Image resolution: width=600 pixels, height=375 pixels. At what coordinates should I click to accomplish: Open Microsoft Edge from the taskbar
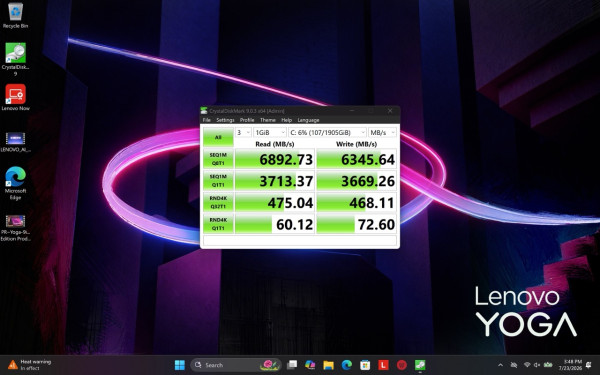(347, 365)
